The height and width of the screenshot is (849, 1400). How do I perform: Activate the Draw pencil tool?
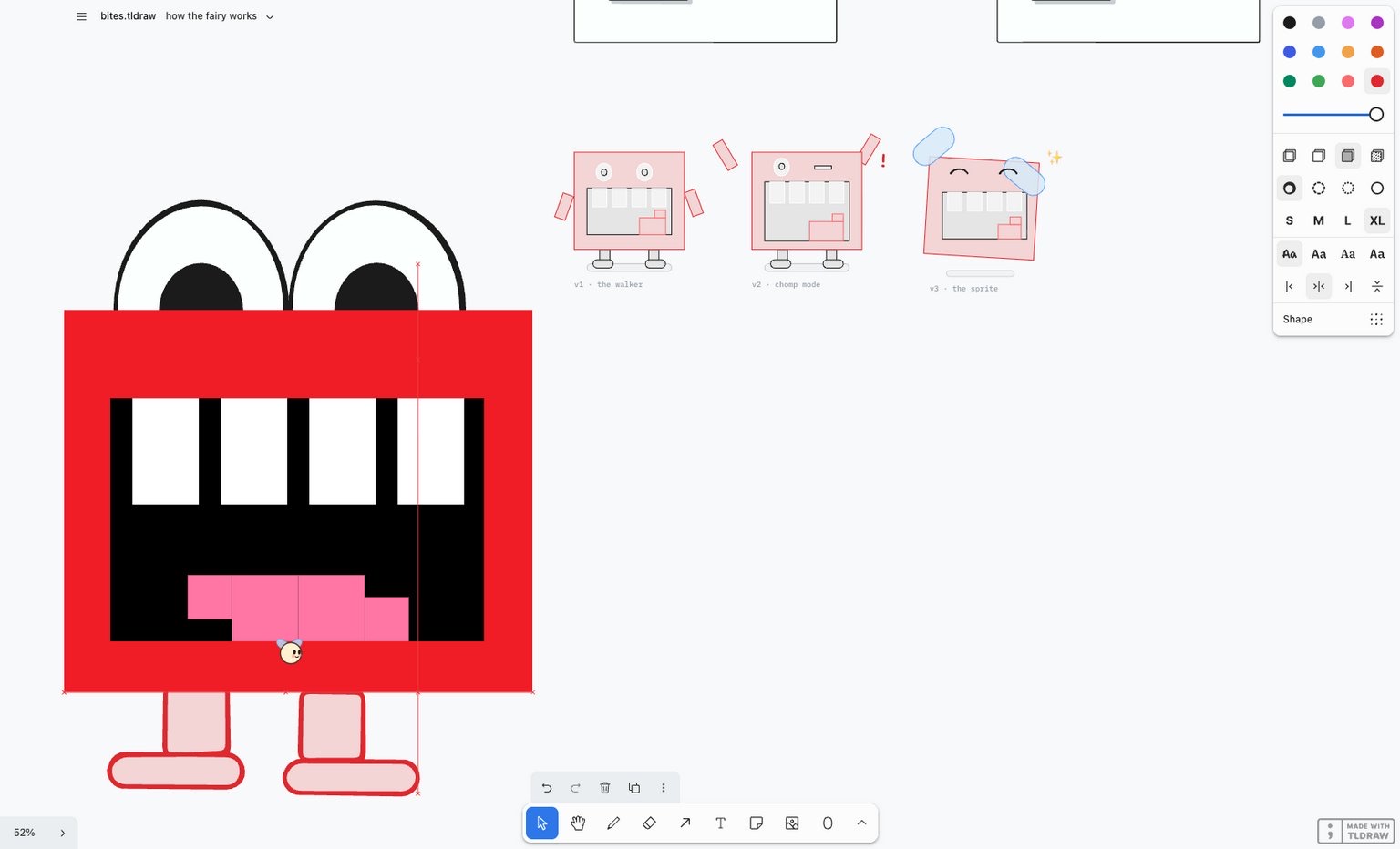613,823
